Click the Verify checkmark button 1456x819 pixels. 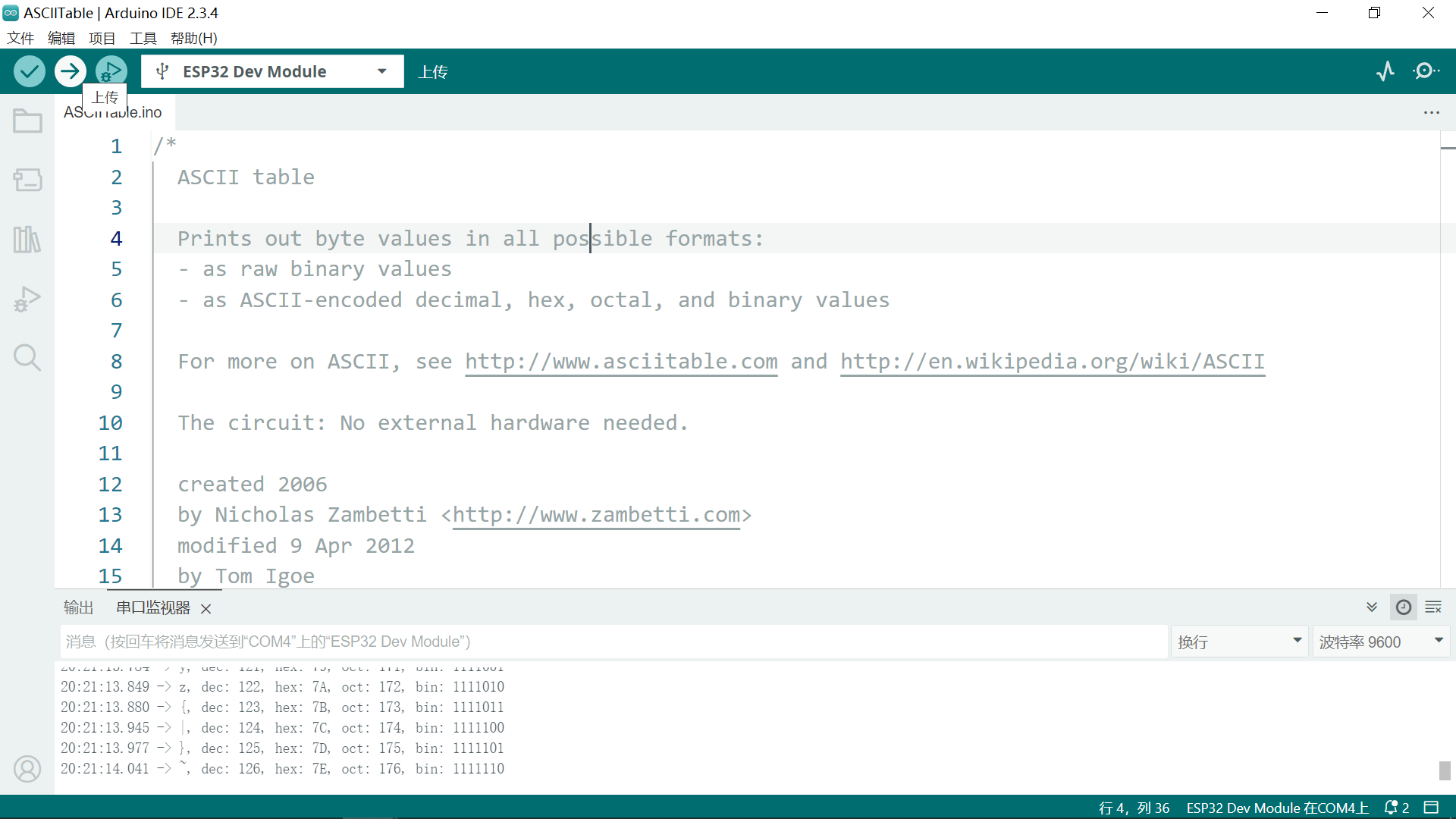29,71
